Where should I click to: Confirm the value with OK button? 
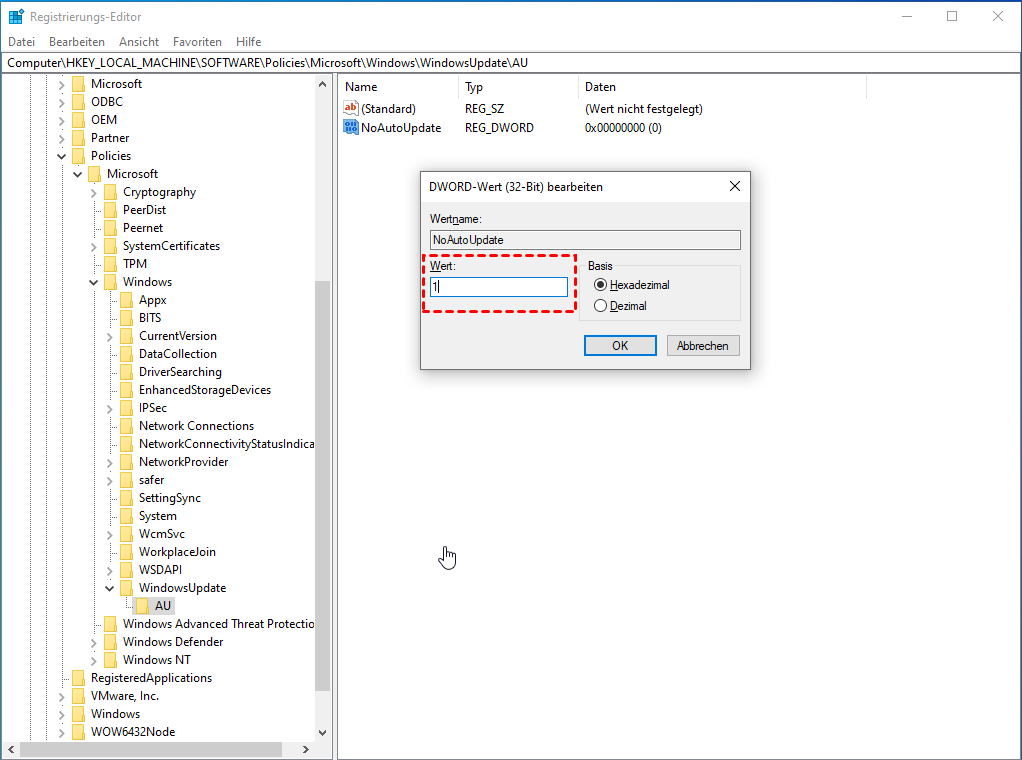620,345
